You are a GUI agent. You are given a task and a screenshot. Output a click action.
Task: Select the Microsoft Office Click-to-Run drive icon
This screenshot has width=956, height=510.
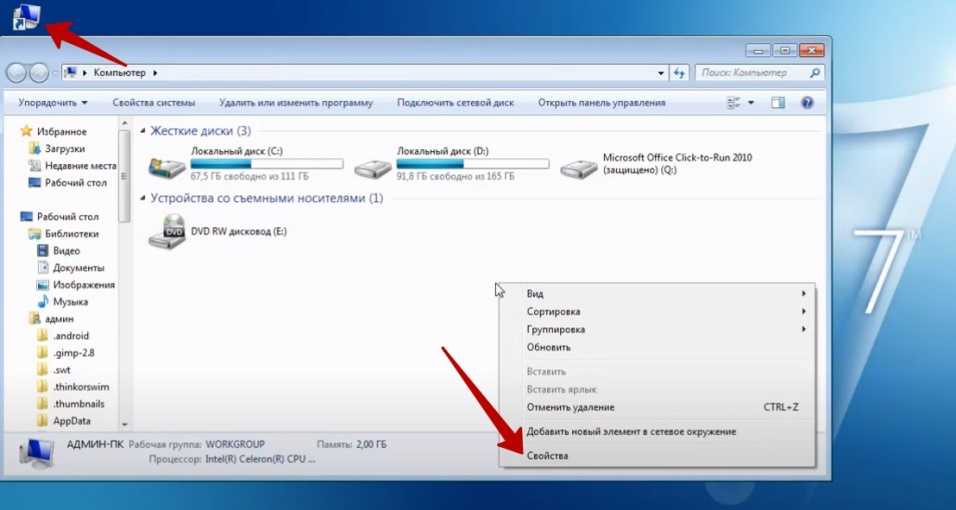click(579, 168)
